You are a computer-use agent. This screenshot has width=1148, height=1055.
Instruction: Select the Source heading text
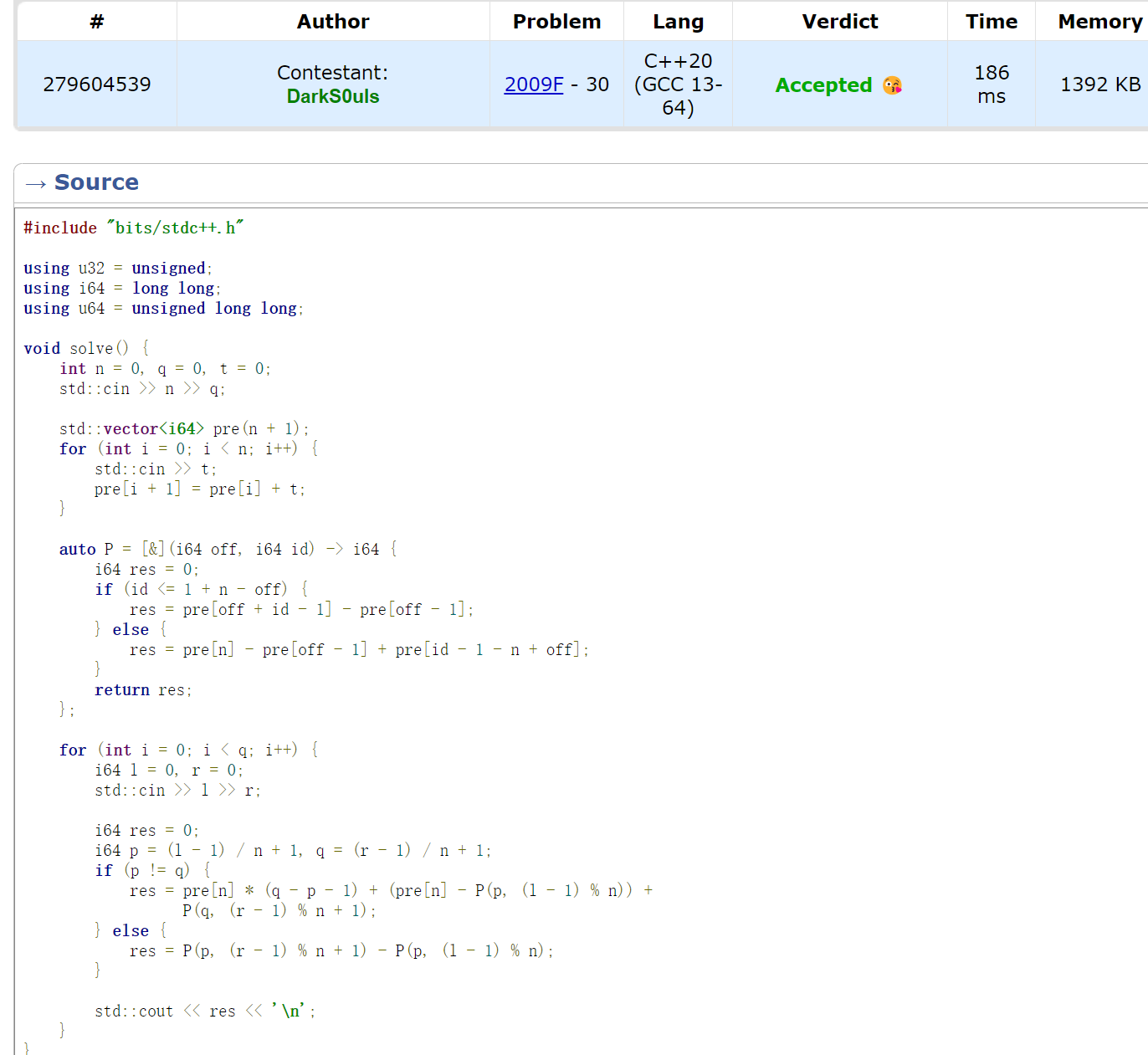96,182
